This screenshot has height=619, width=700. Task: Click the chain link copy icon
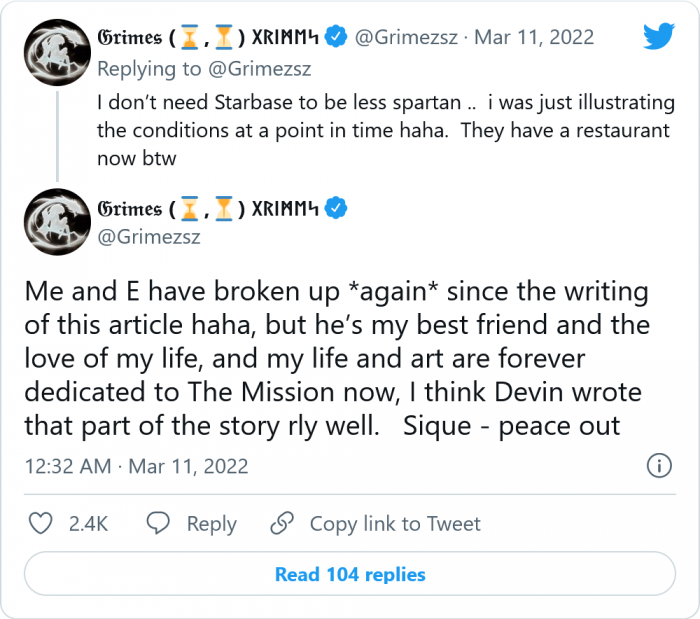283,523
